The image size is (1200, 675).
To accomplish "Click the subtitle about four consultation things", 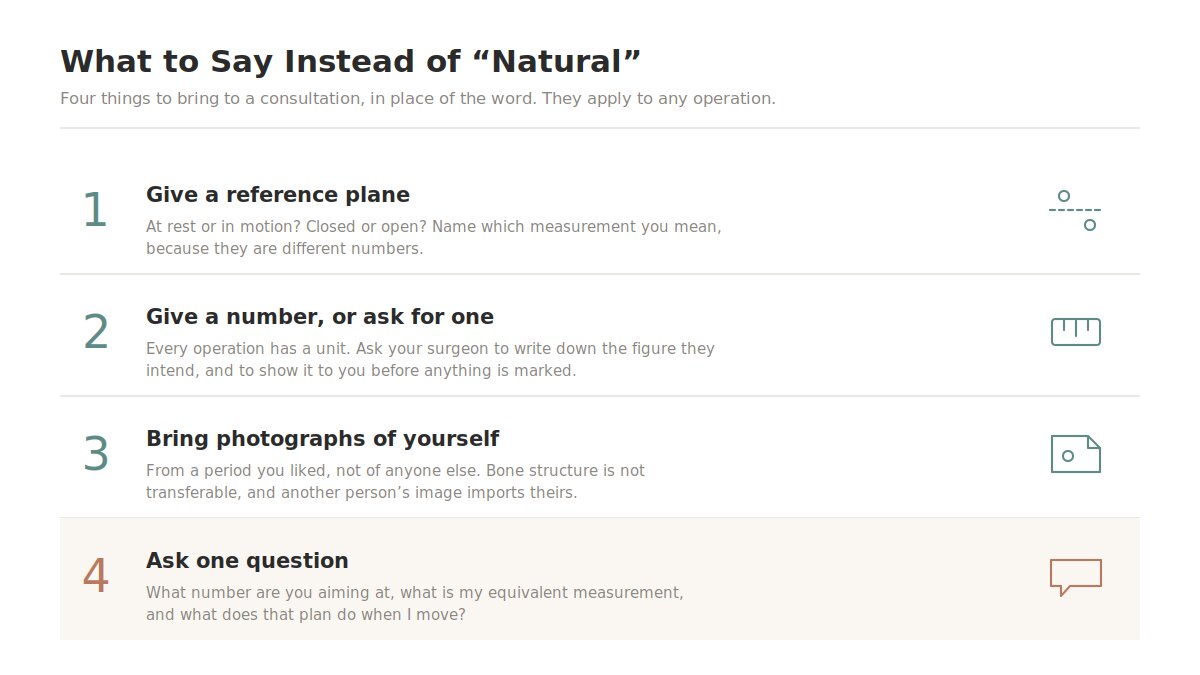I will (418, 99).
